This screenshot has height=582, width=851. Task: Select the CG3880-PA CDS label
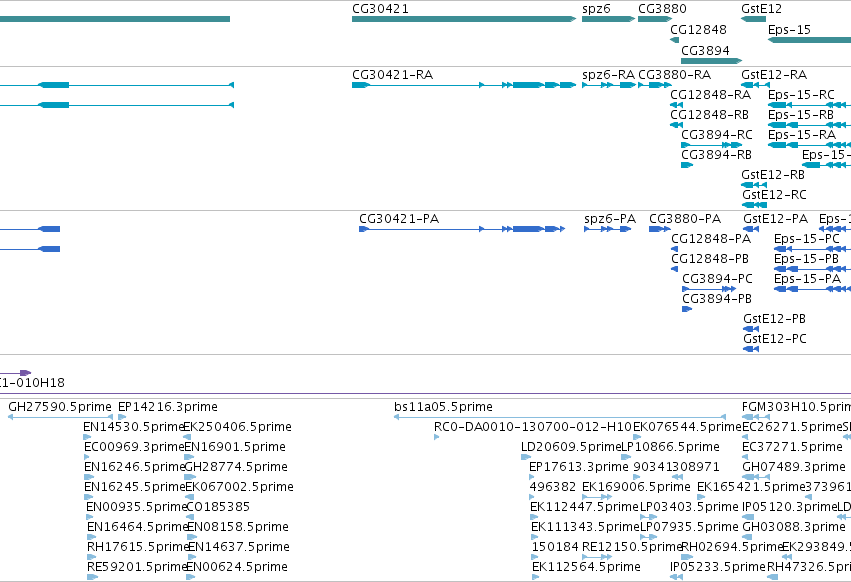[x=685, y=219]
